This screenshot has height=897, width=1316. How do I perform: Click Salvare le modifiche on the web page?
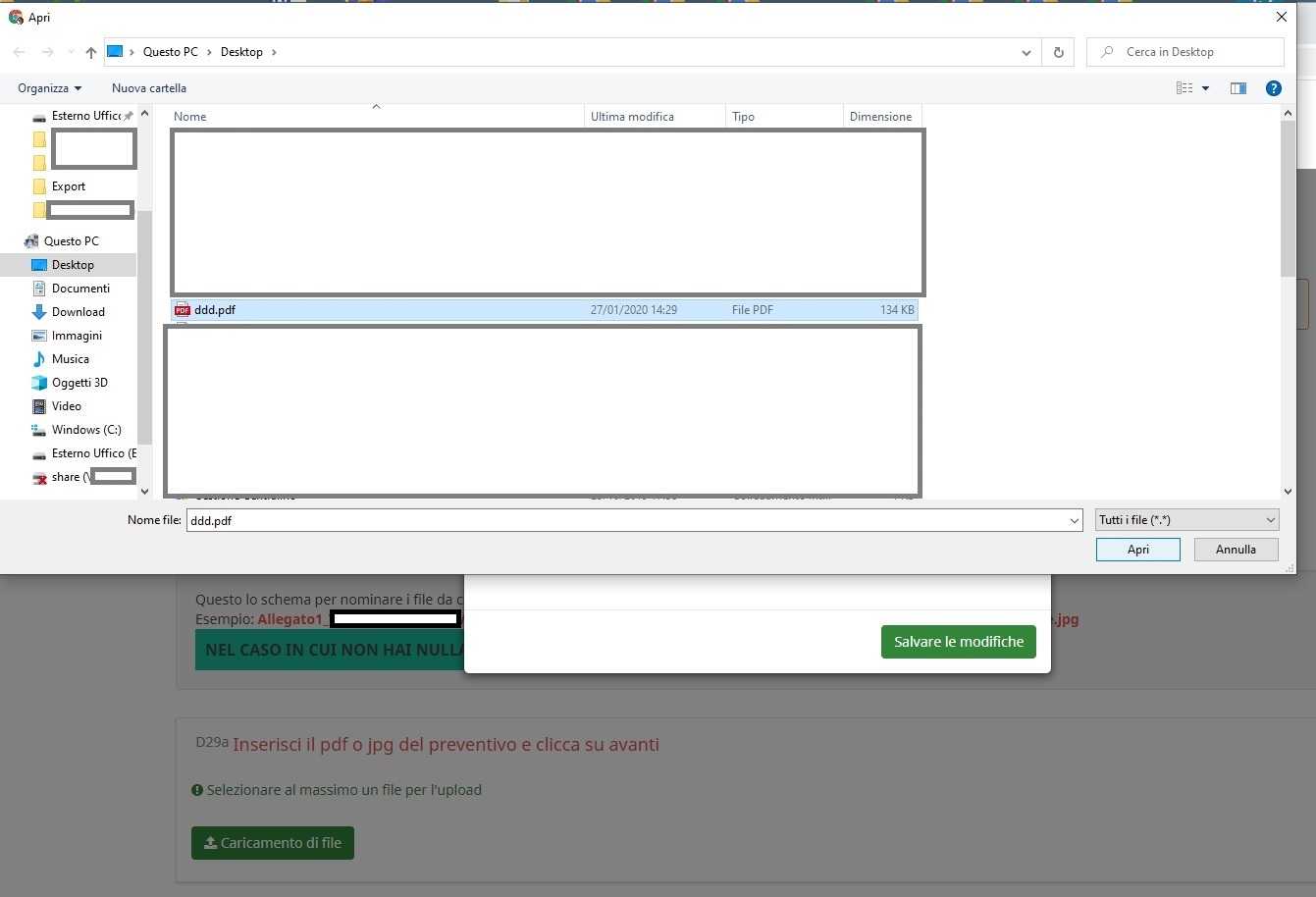click(959, 642)
